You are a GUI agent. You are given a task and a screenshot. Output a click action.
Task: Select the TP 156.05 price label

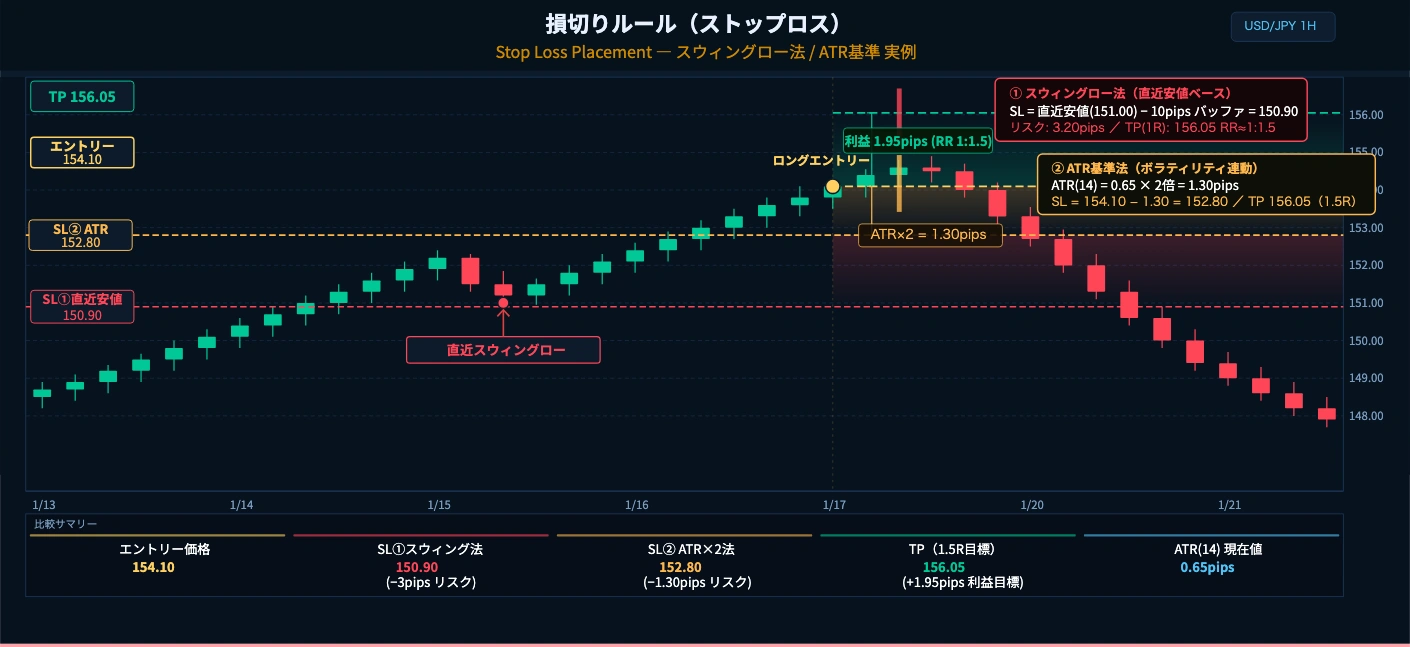pyautogui.click(x=82, y=96)
